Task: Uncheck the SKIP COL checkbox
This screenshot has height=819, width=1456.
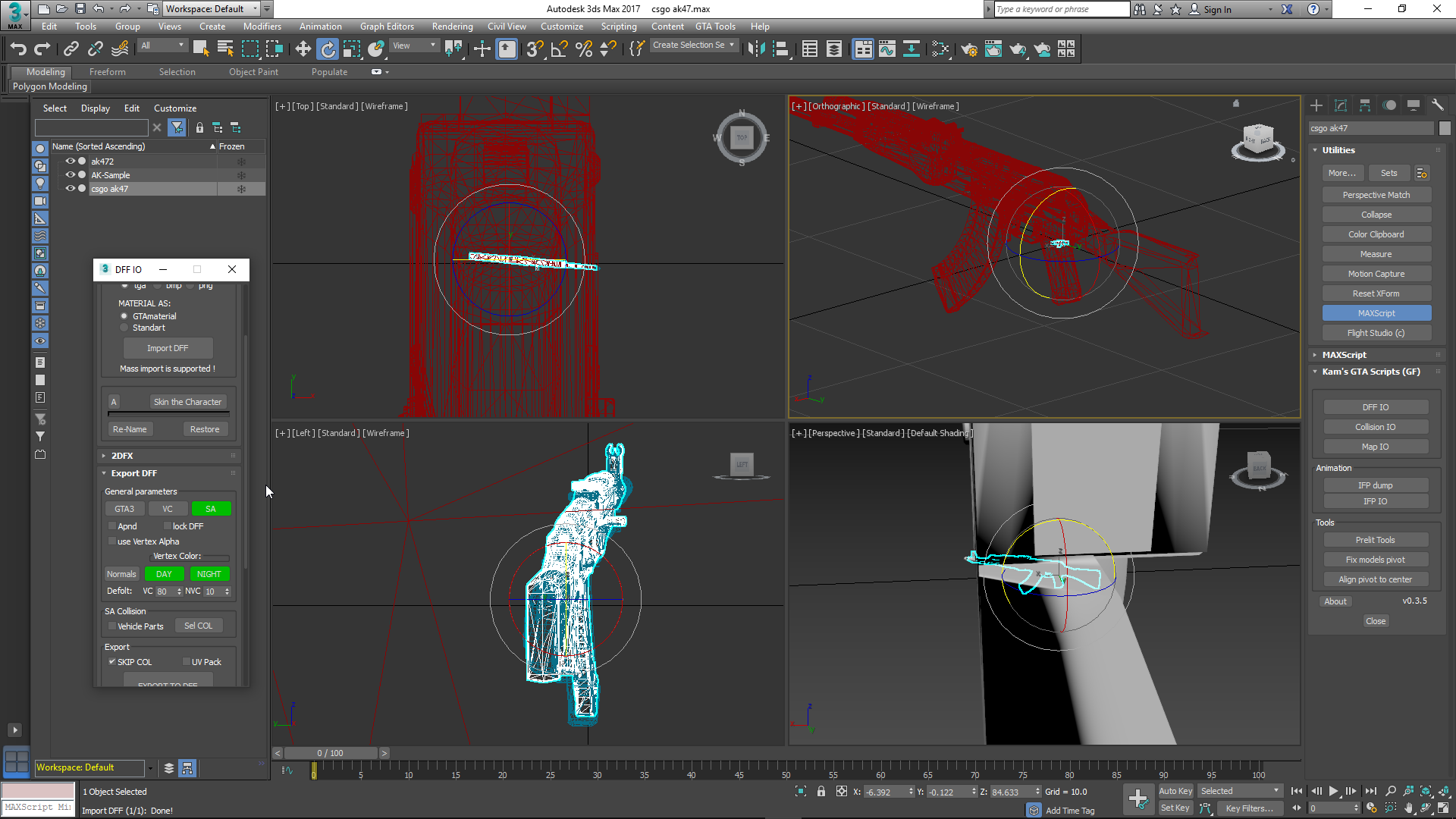Action: click(x=112, y=661)
